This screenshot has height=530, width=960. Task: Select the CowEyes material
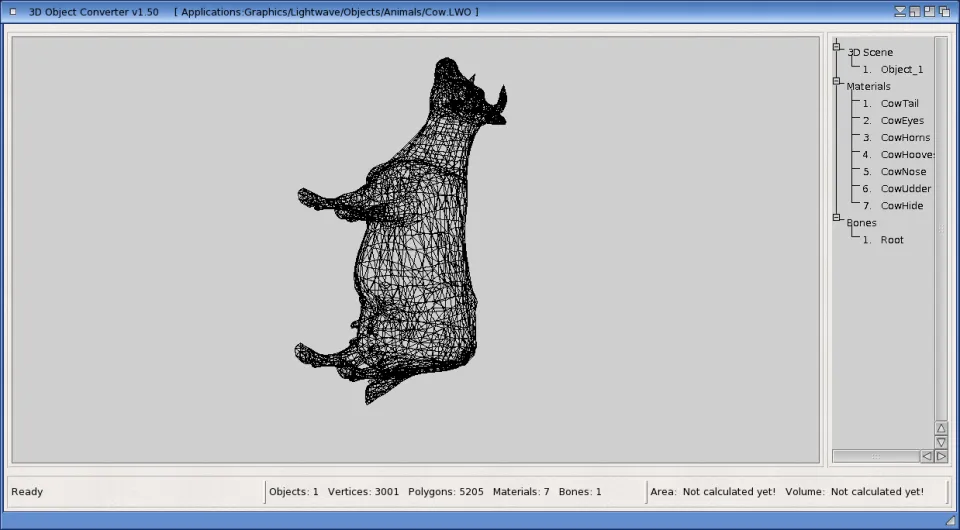(x=901, y=121)
